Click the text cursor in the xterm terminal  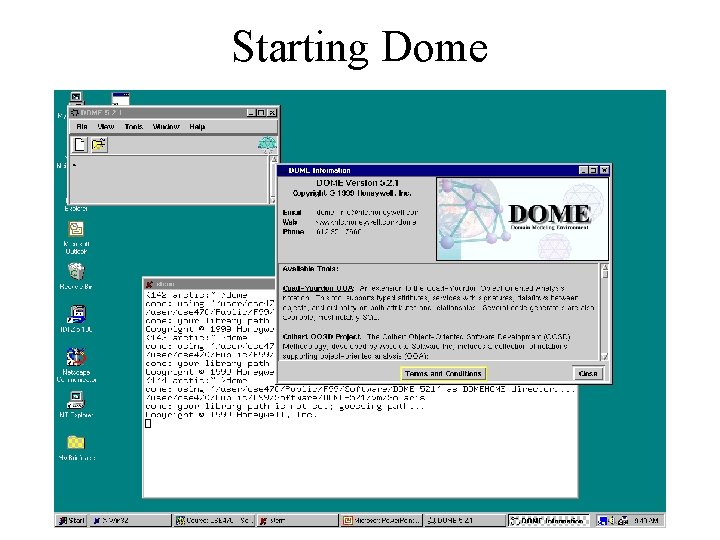click(x=148, y=423)
